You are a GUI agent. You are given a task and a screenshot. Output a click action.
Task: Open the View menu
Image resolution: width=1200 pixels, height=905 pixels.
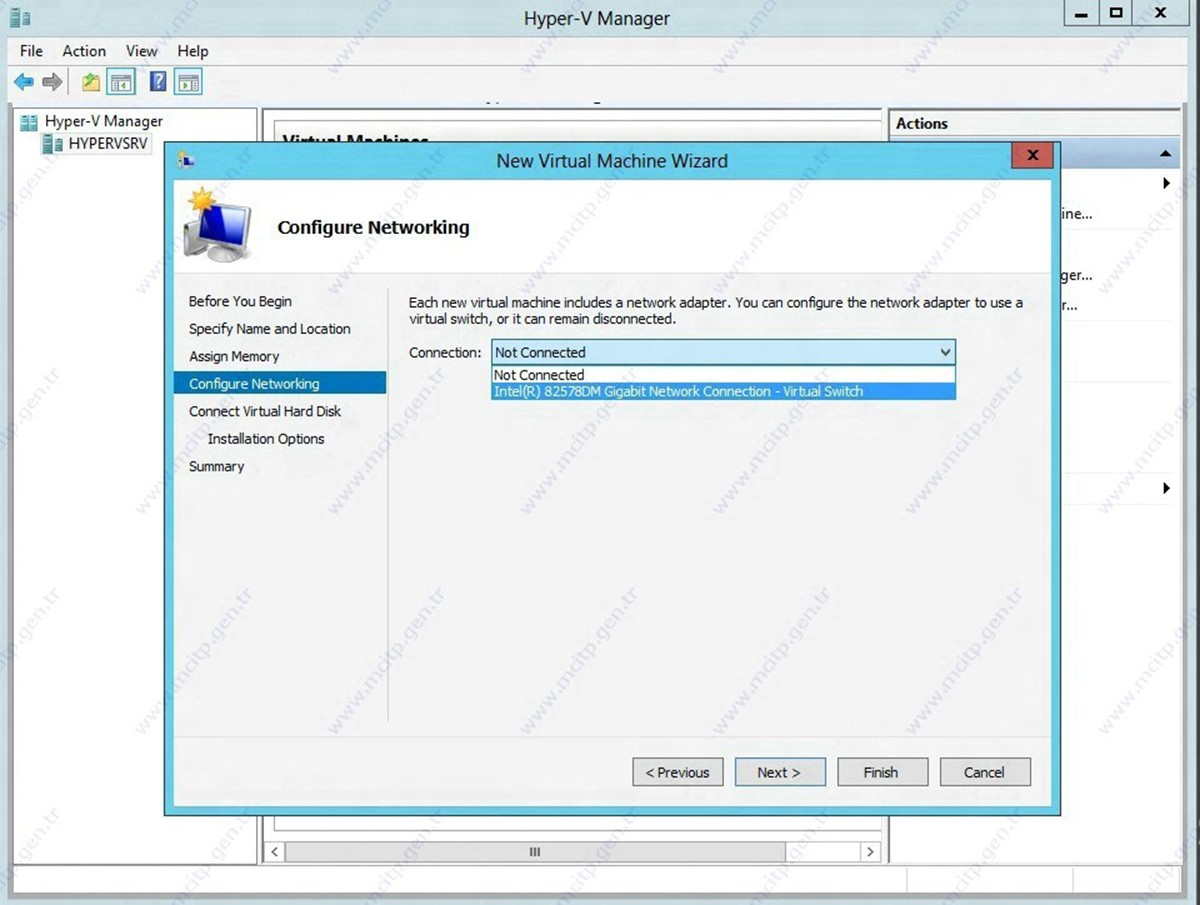142,51
